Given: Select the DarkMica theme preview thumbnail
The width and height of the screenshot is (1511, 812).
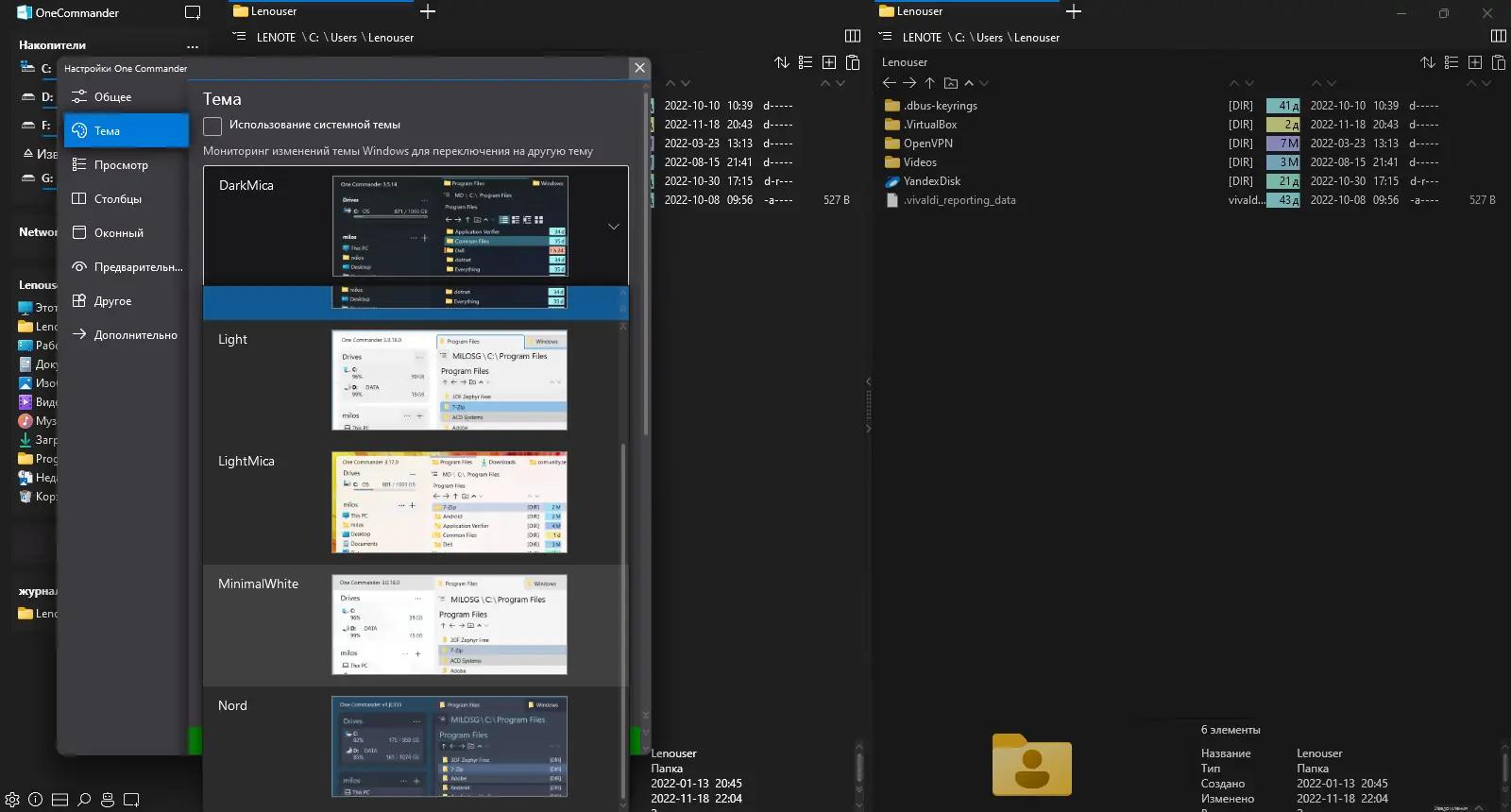Looking at the screenshot, I should 450,227.
